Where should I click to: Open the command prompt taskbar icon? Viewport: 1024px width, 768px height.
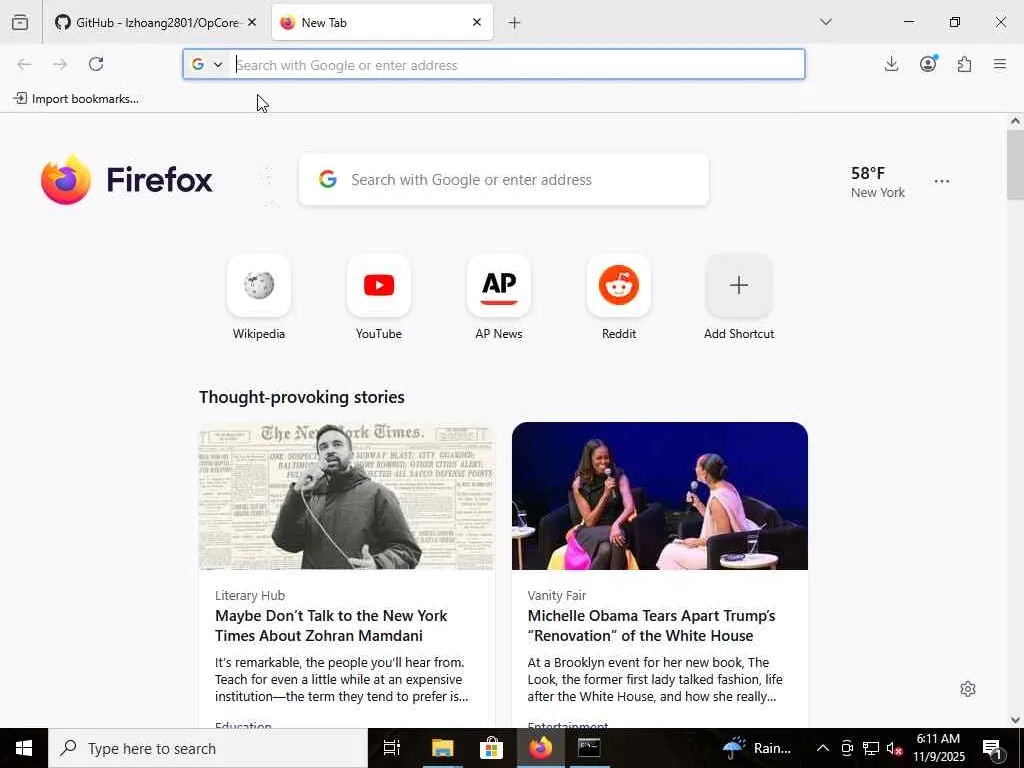589,748
